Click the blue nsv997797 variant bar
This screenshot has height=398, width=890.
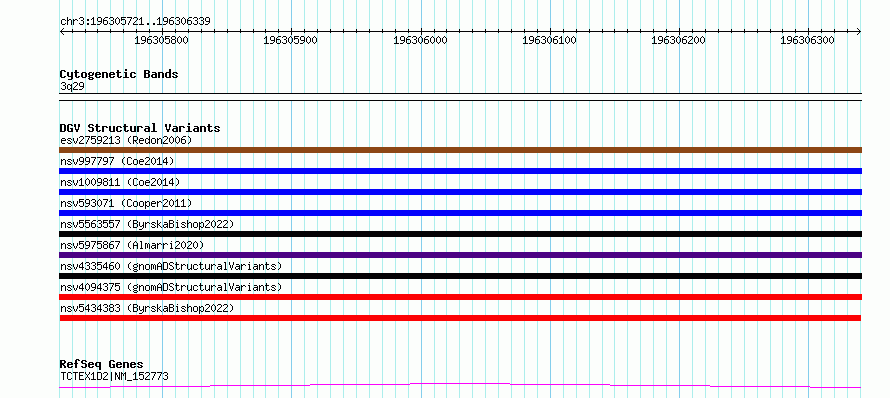click(x=460, y=171)
